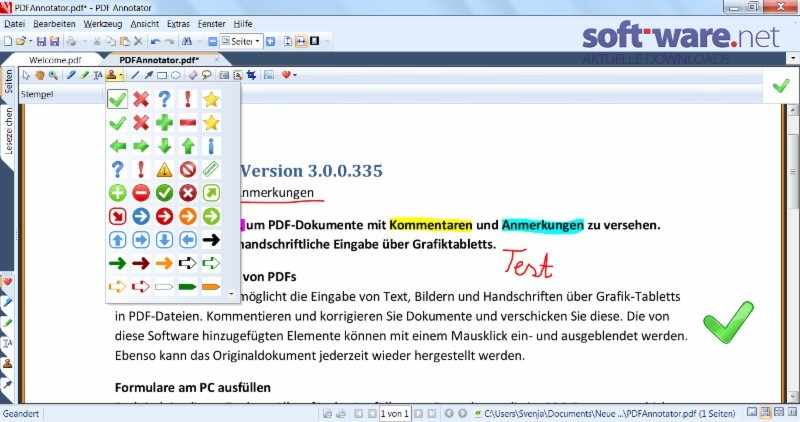
Task: Choose the red circle X stamp
Action: click(x=188, y=193)
